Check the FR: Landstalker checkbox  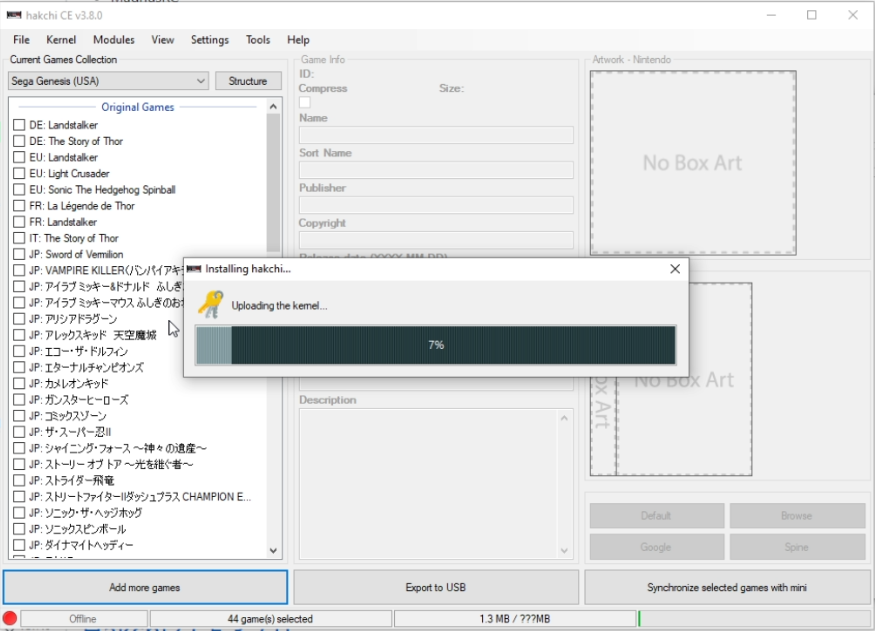coord(19,222)
